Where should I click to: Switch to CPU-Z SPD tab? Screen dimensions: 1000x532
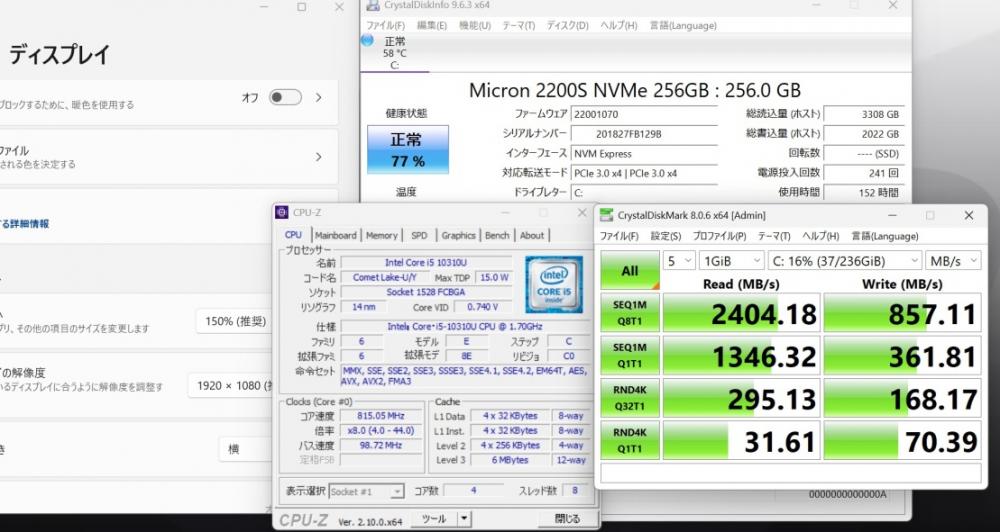pos(419,235)
